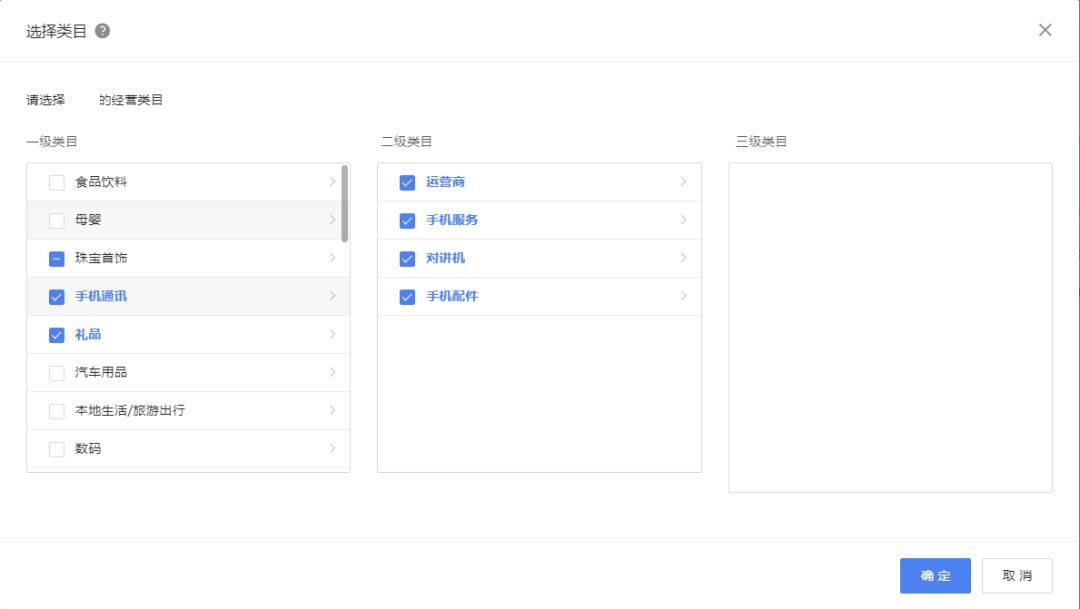Disable the 手机配件 checkbox
Screen dimensions: 1080x609
(x=406, y=296)
